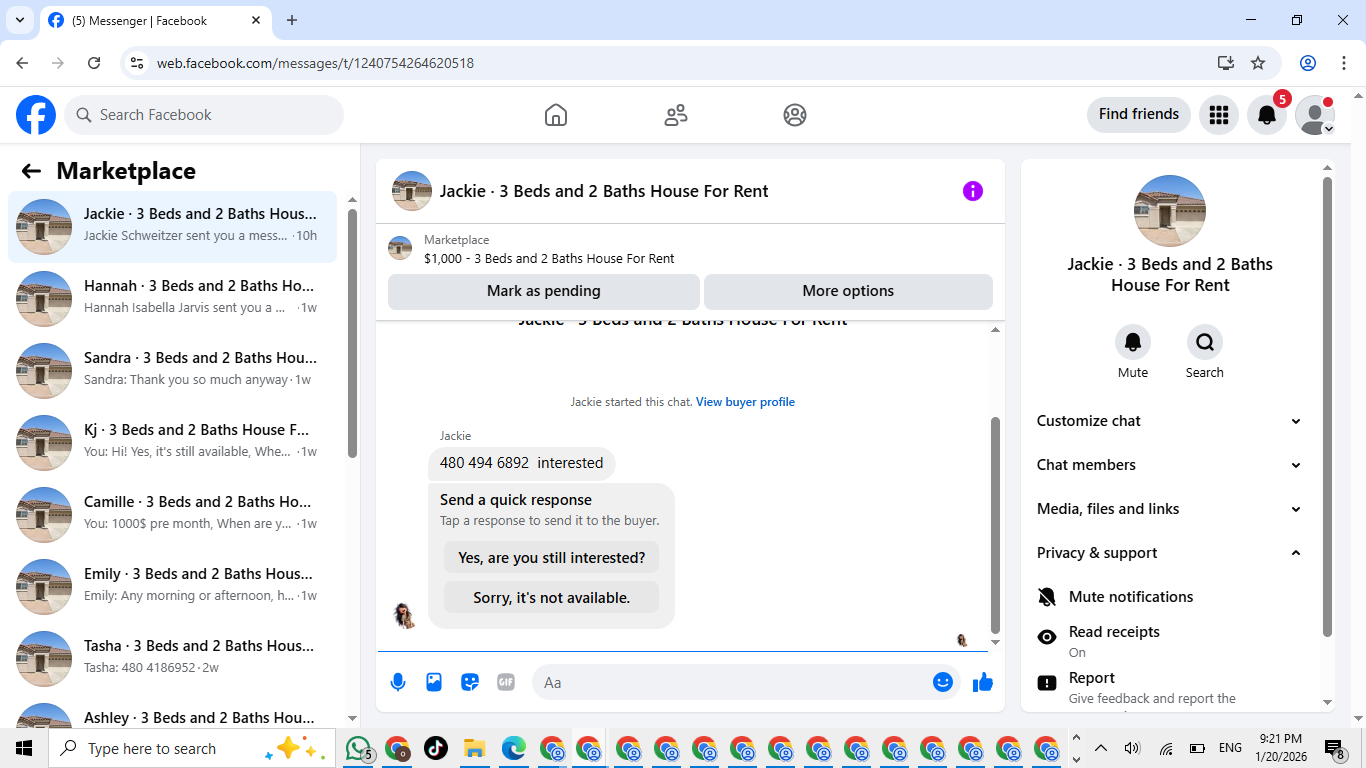Click the purple conversation information icon
Image resolution: width=1366 pixels, height=768 pixels.
click(x=973, y=191)
